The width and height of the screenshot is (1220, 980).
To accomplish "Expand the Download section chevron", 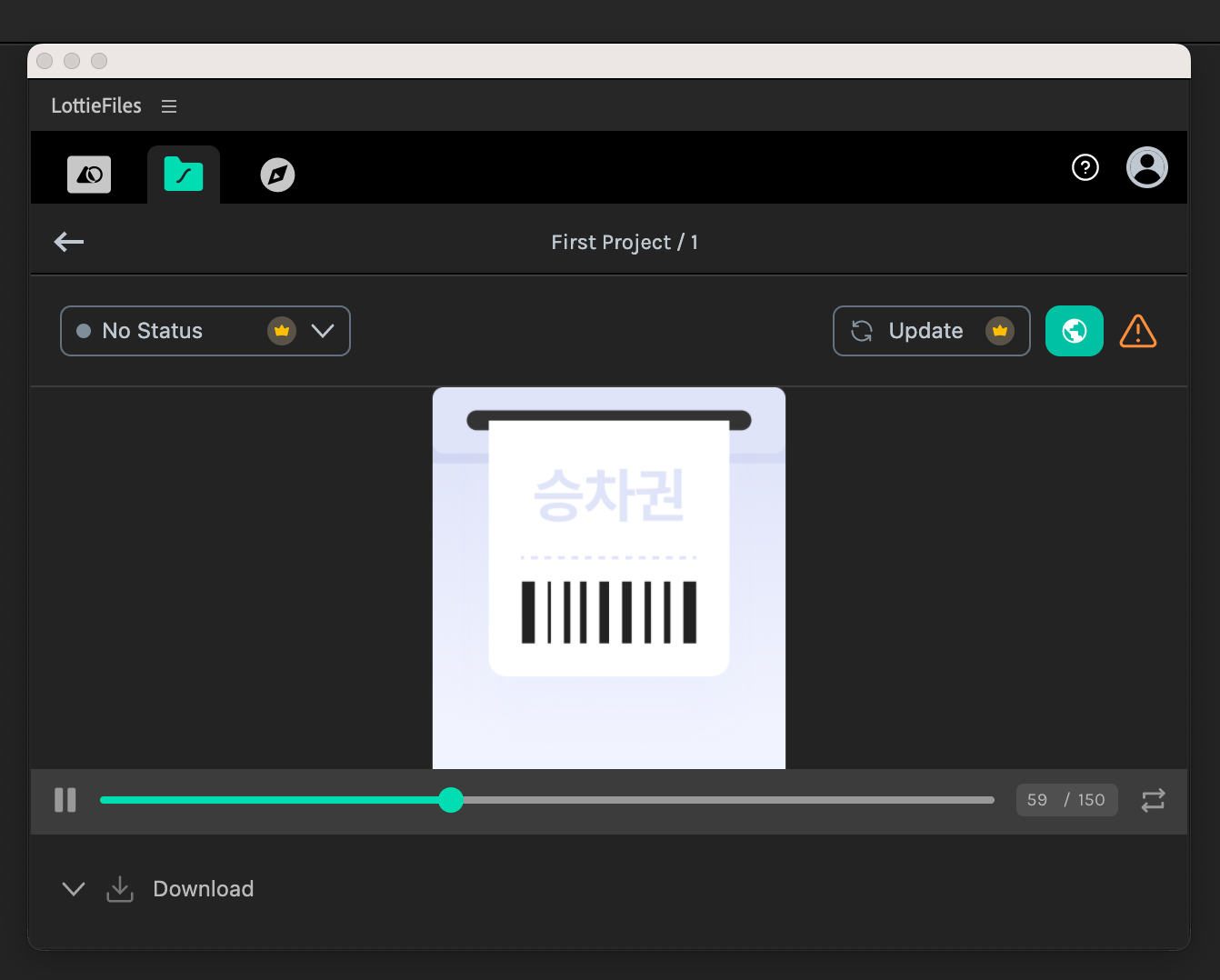I will pyautogui.click(x=74, y=889).
